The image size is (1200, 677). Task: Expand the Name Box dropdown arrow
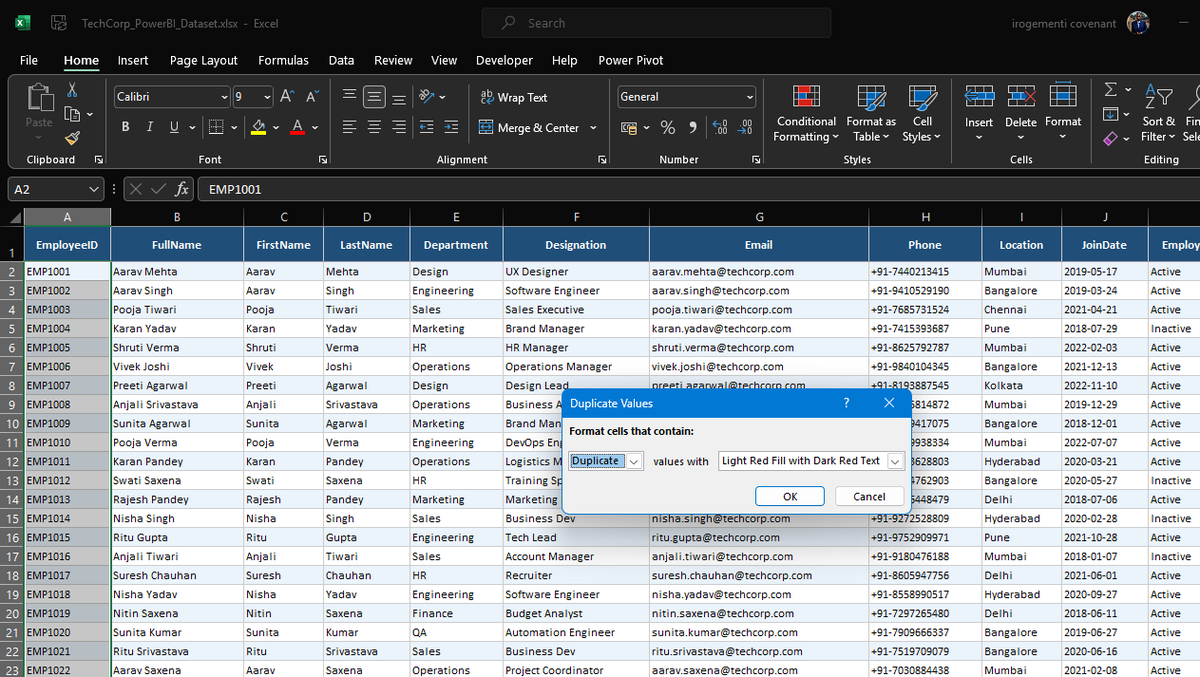pos(94,189)
